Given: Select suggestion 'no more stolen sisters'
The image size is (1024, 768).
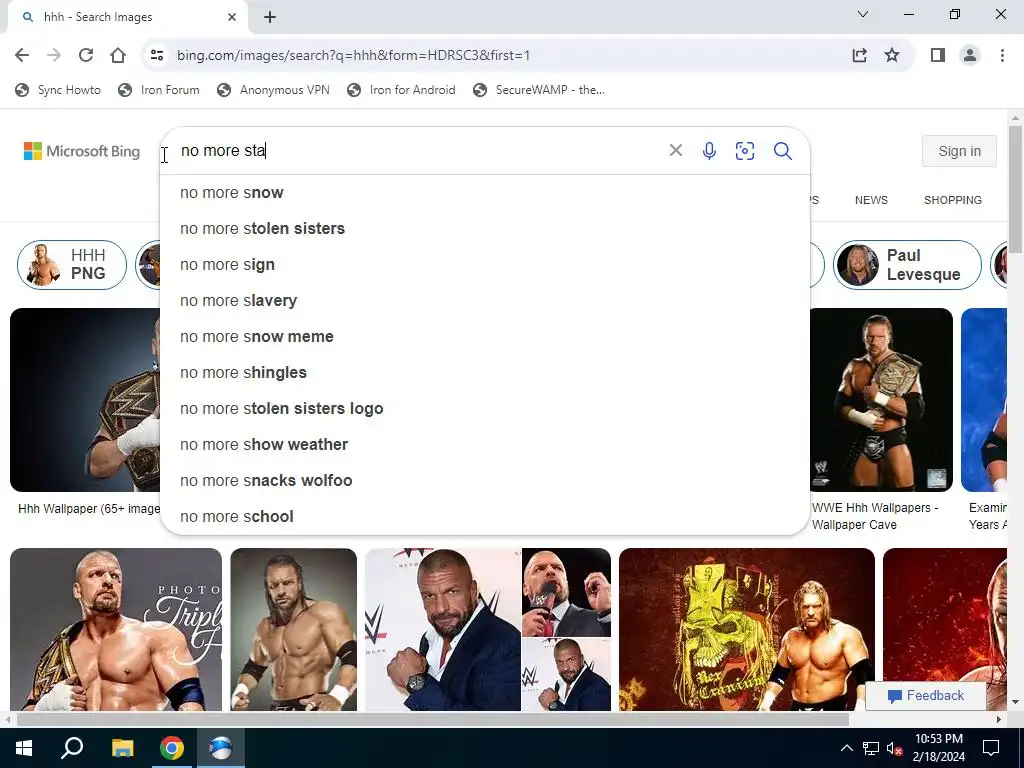Looking at the screenshot, I should (485, 229).
